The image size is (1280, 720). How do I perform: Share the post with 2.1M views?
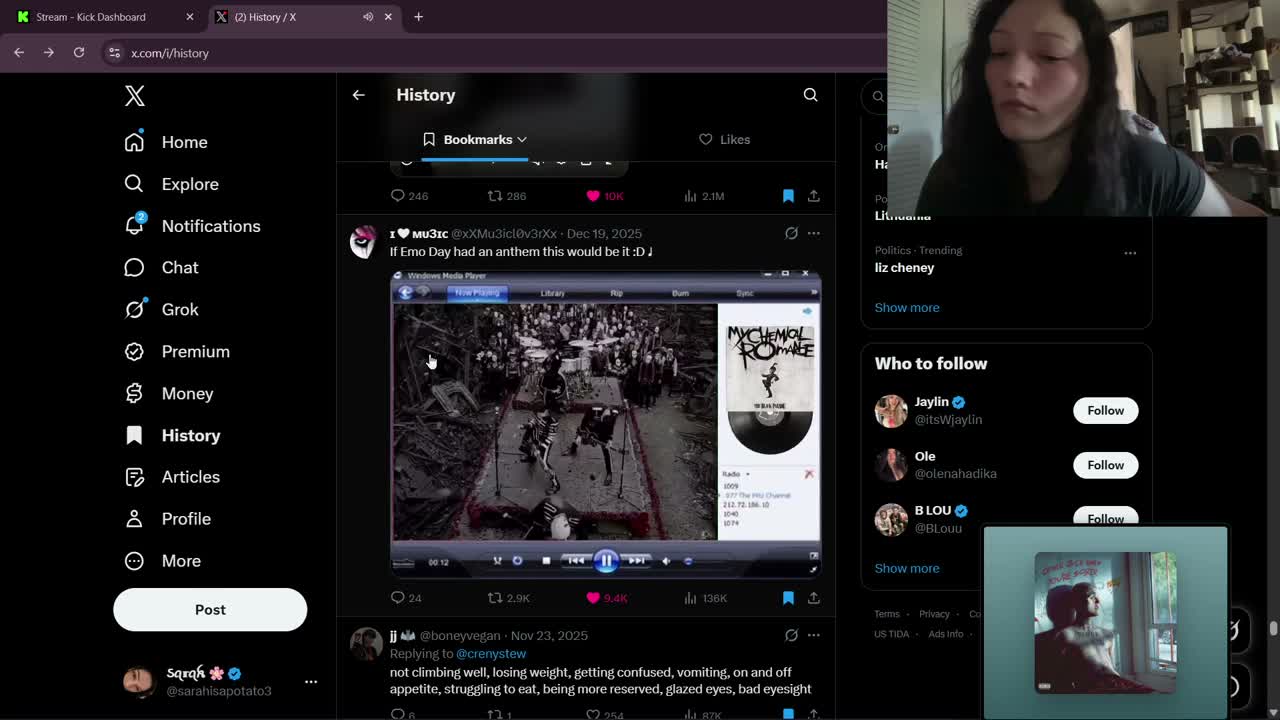pos(814,196)
